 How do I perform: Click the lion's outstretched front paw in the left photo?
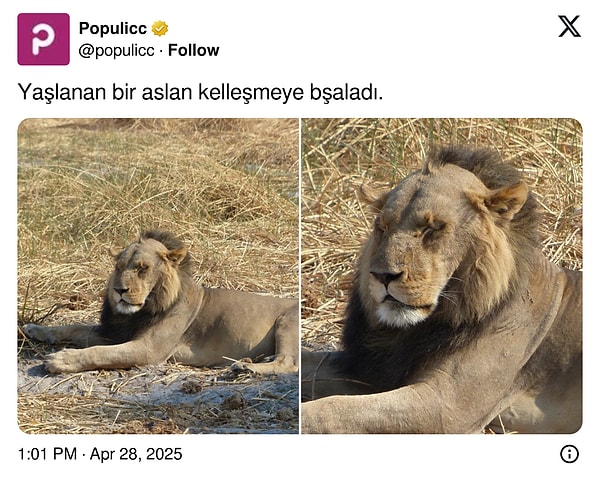63,361
